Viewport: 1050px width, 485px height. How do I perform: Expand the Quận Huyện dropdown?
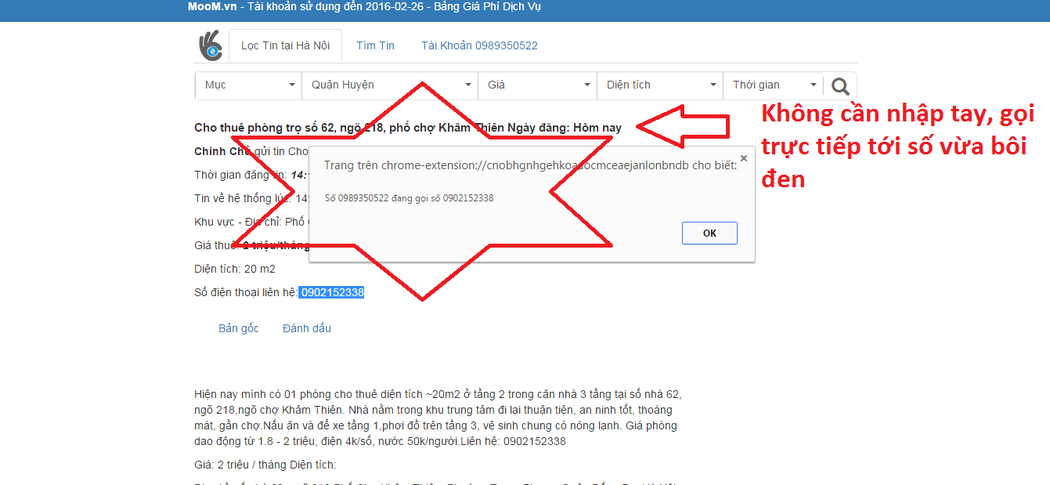pyautogui.click(x=389, y=86)
